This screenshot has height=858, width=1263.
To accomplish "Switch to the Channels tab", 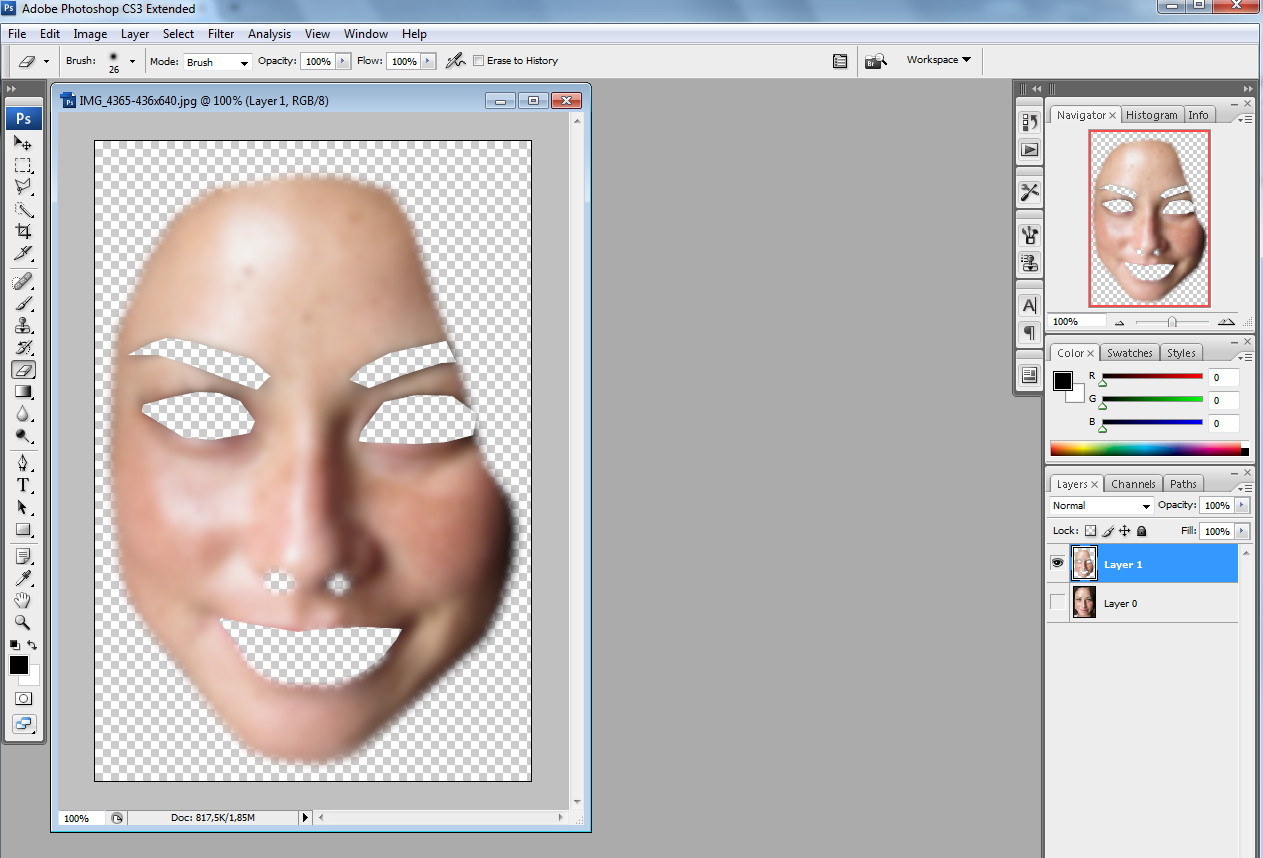I will 1133,484.
